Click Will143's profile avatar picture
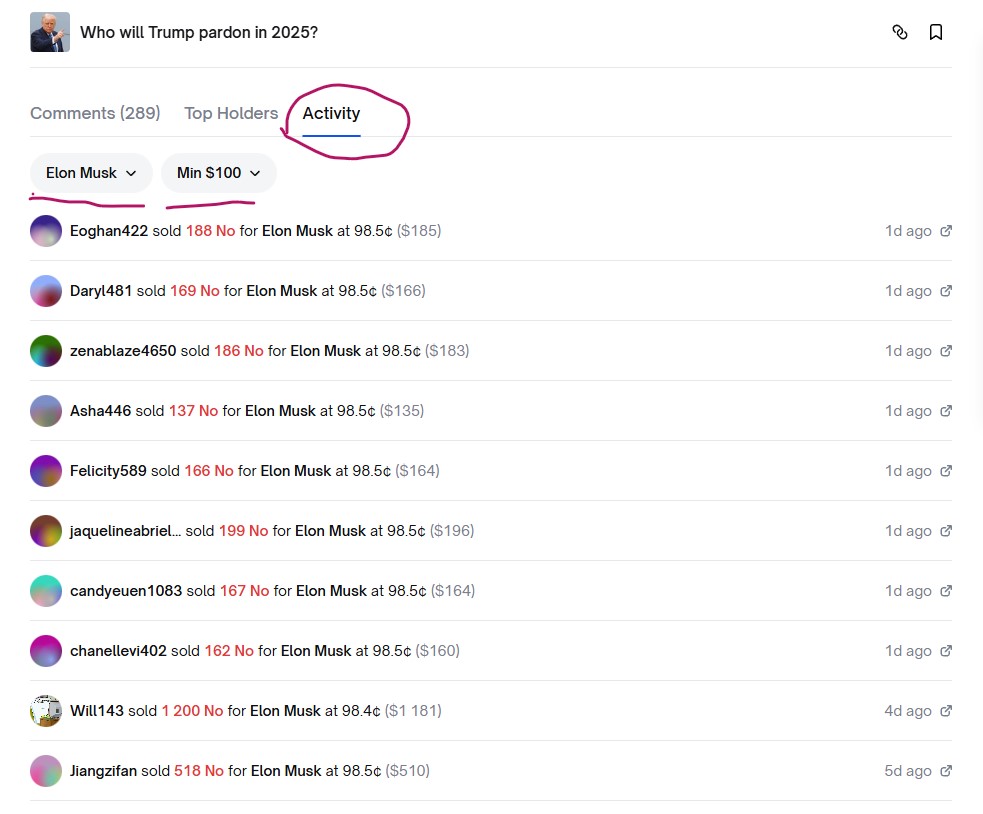 (46, 711)
